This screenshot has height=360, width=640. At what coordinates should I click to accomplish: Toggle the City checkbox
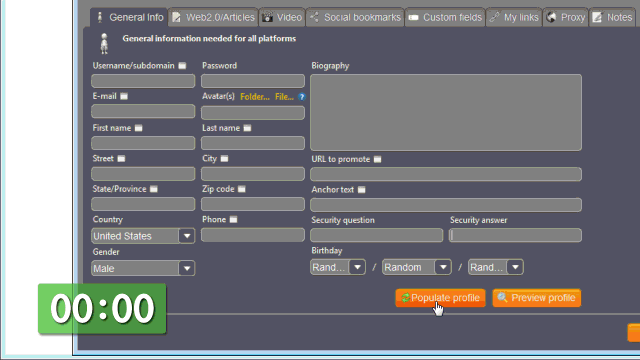224,159
